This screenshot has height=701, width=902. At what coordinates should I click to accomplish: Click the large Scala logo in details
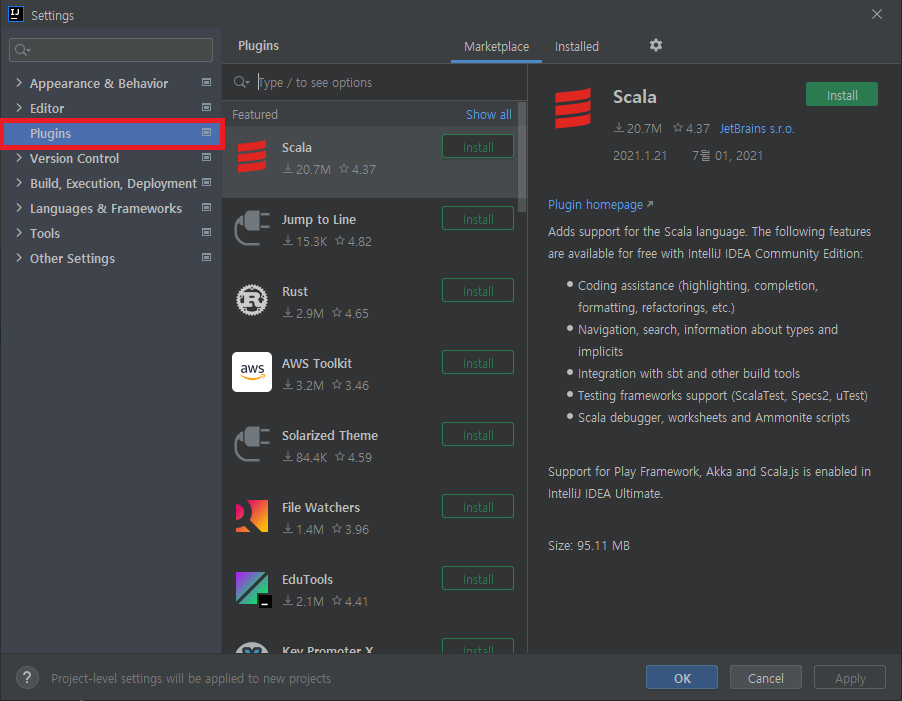point(572,108)
